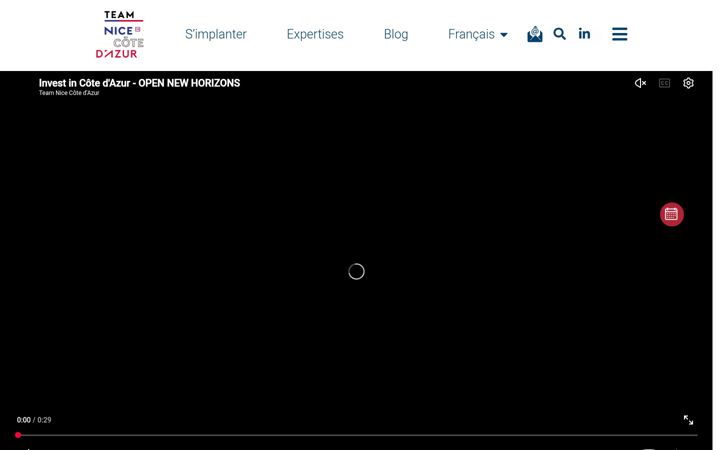Toggle video fullscreen mode

[688, 420]
